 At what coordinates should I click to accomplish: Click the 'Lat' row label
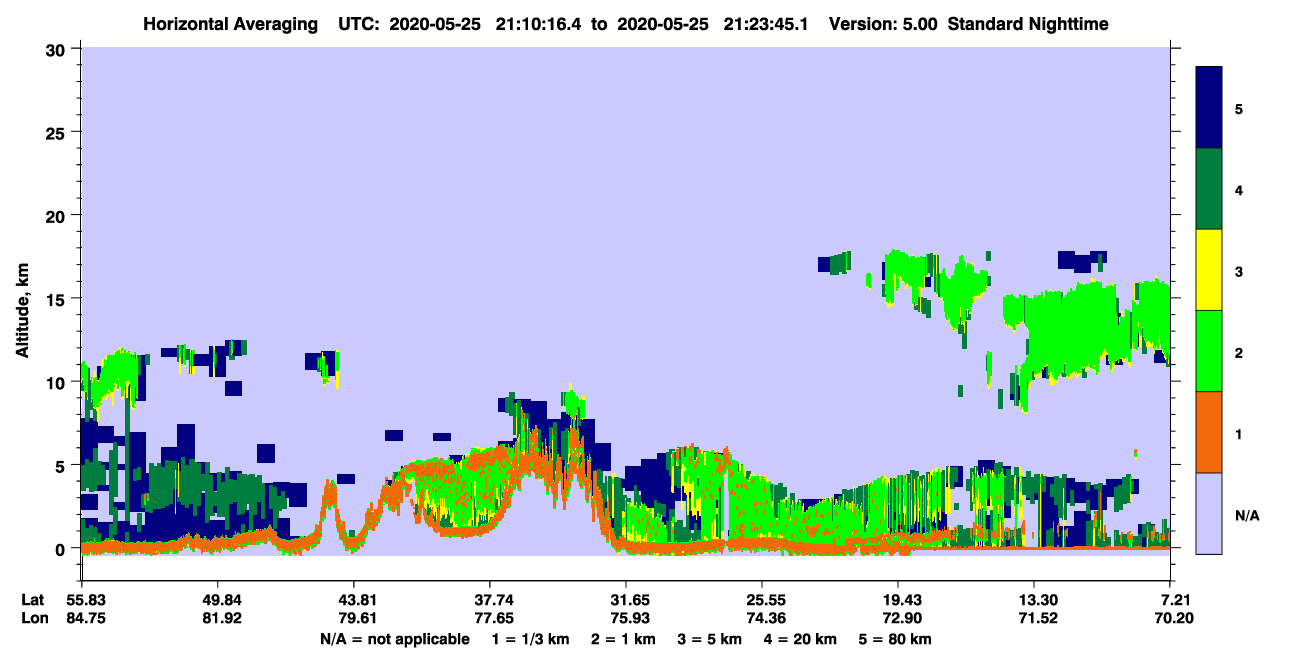pos(33,600)
